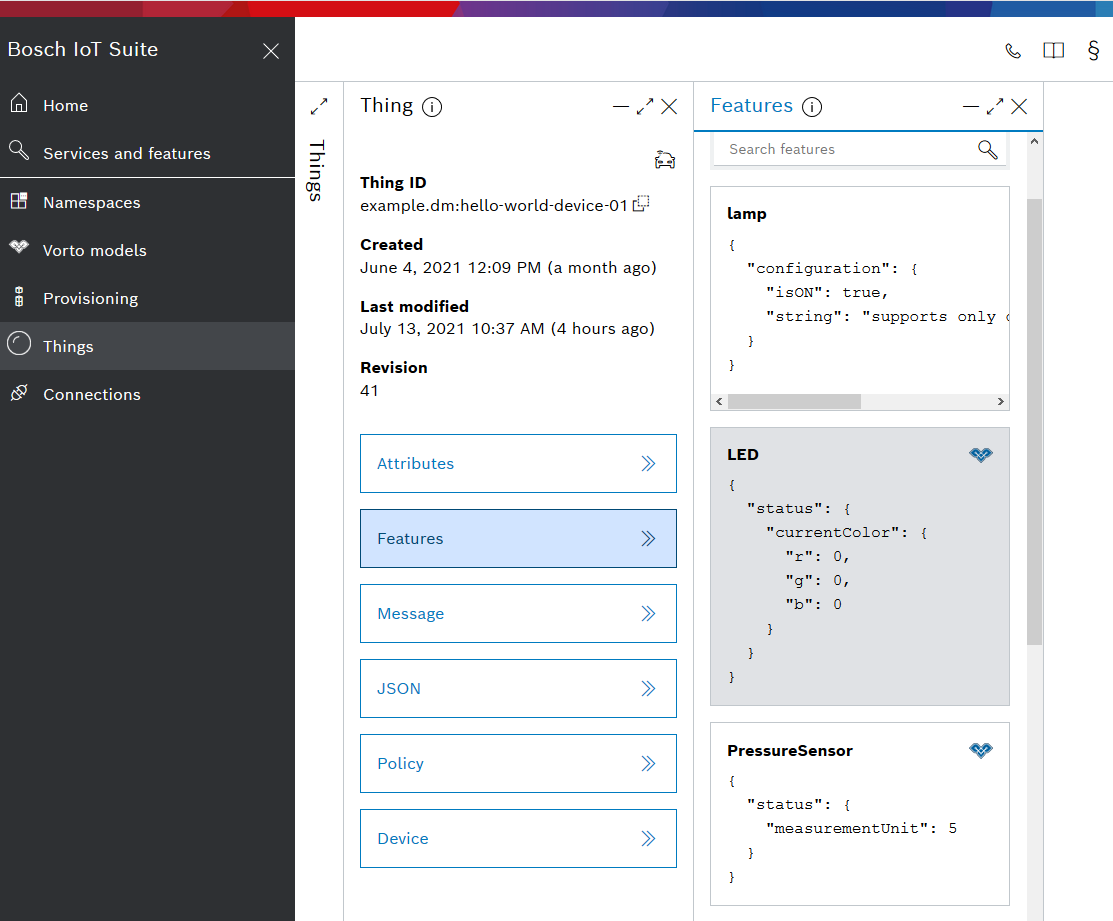Click Features panel scroll up arrow
Screen dimensions: 1113x921
(x=1034, y=142)
